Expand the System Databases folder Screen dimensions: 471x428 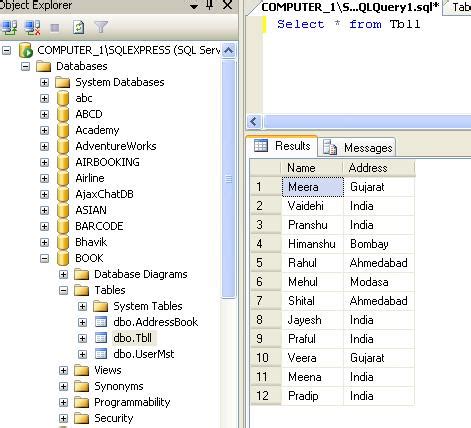coord(44,82)
